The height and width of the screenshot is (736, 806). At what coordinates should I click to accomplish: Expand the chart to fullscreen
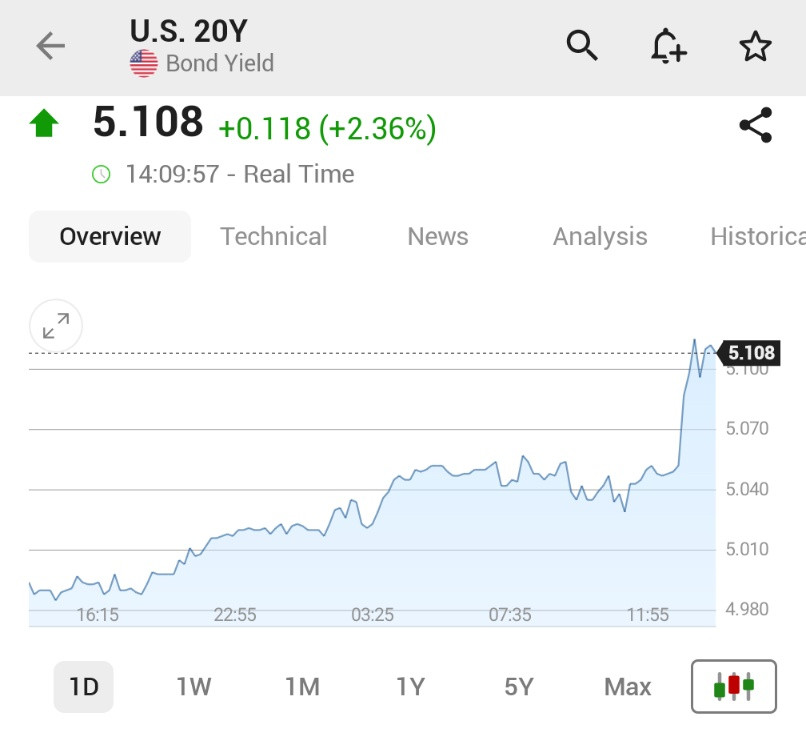pyautogui.click(x=56, y=326)
